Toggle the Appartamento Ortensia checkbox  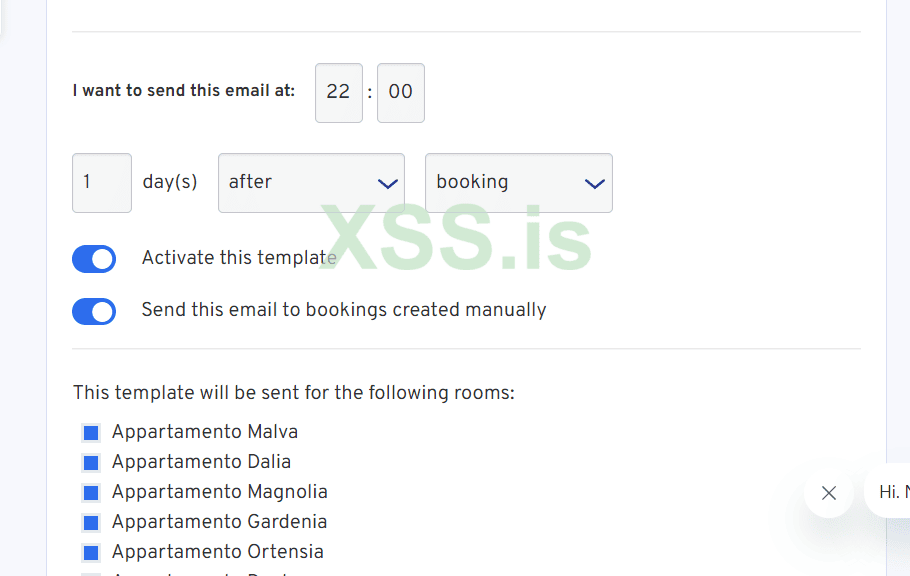point(91,553)
